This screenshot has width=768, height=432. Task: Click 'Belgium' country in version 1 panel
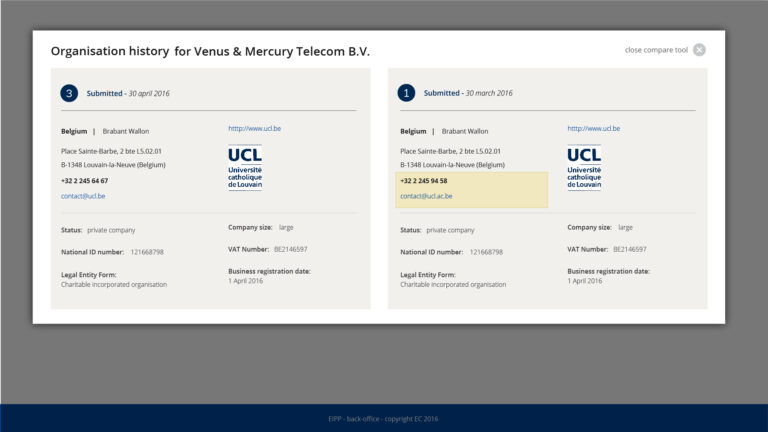(x=413, y=131)
